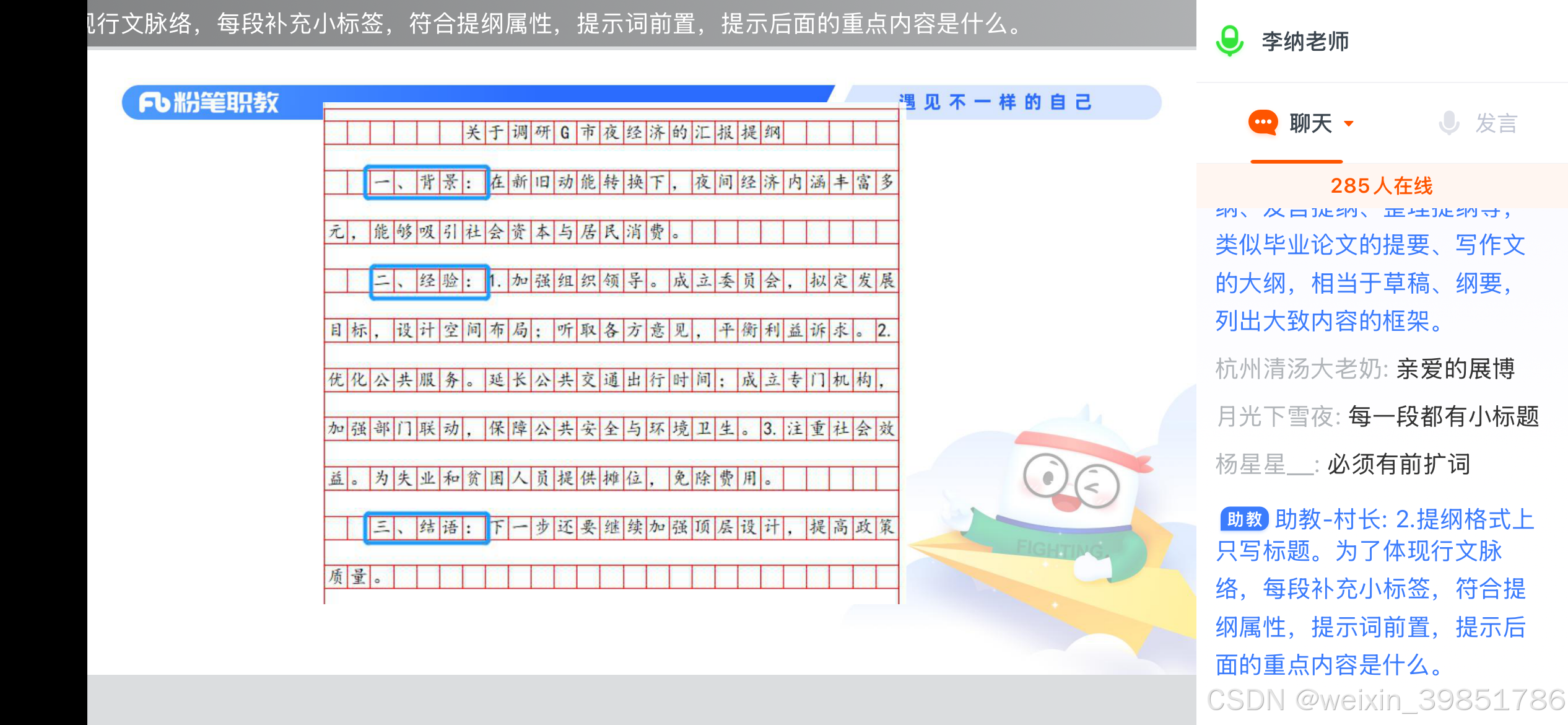Switch to the 发言 tab
Image resolution: width=1568 pixels, height=725 pixels.
tap(1496, 123)
